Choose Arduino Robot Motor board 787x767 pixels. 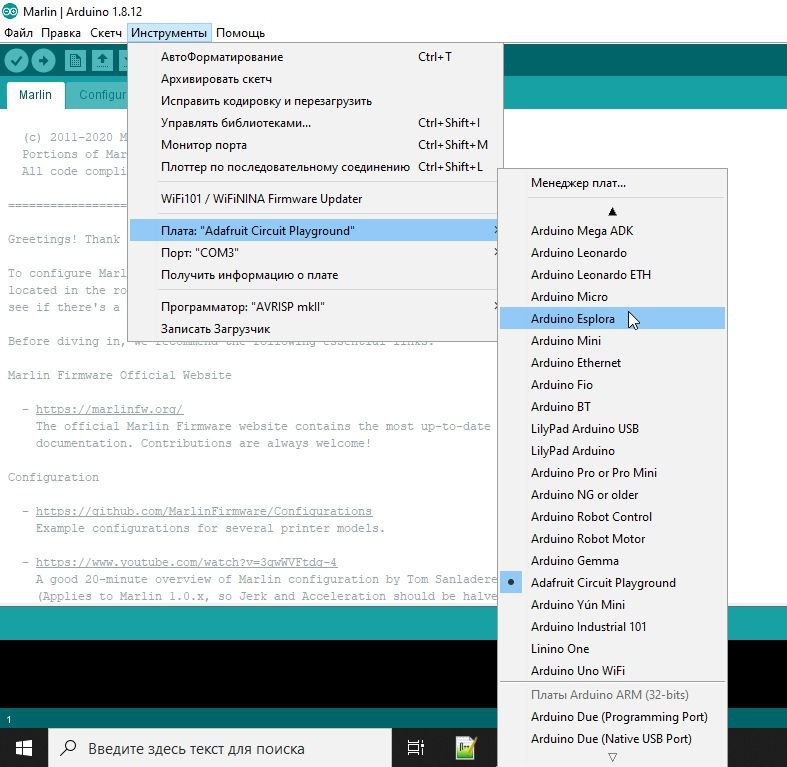612,539
